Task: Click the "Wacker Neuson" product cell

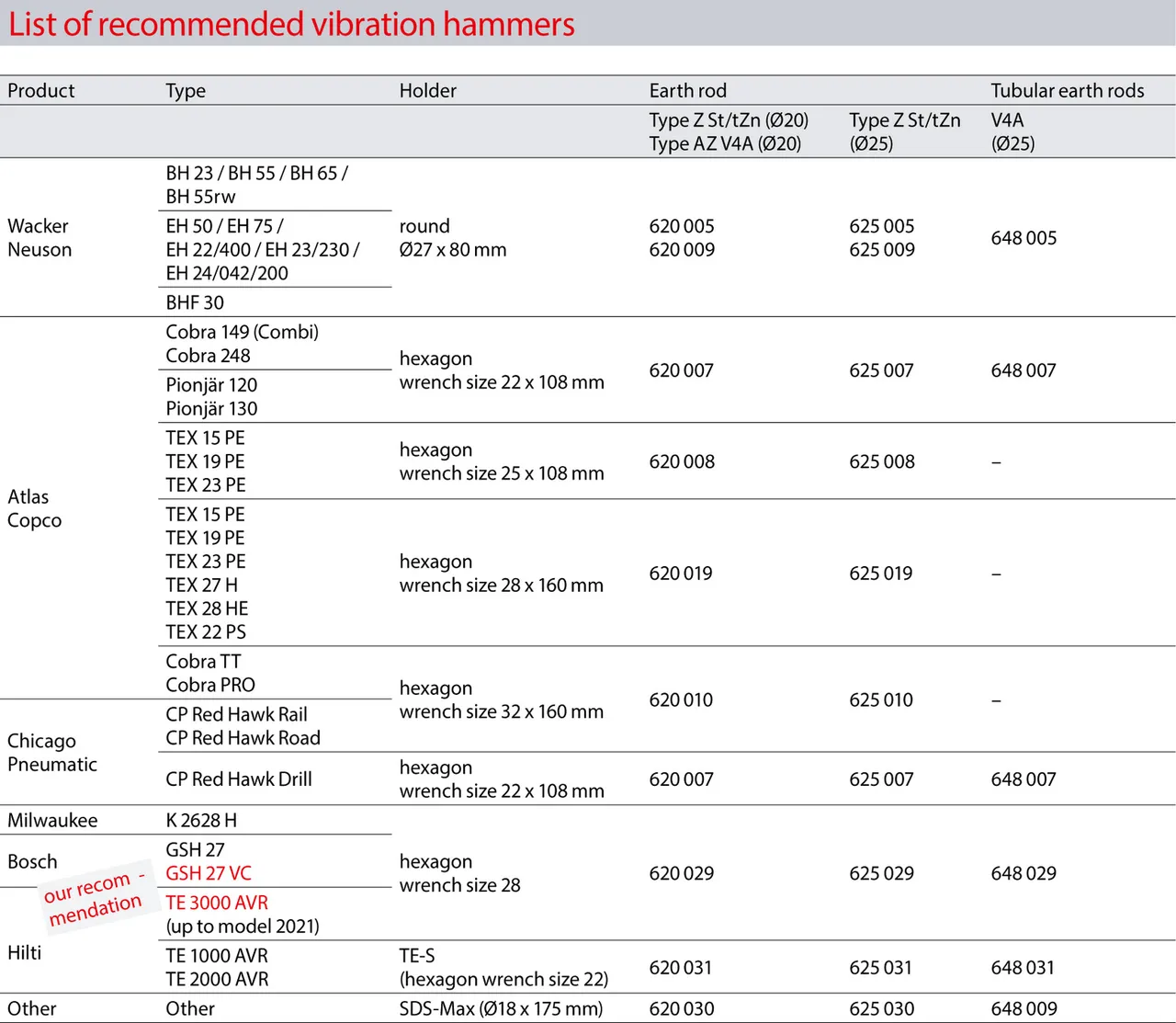Action: pyautogui.click(x=40, y=238)
